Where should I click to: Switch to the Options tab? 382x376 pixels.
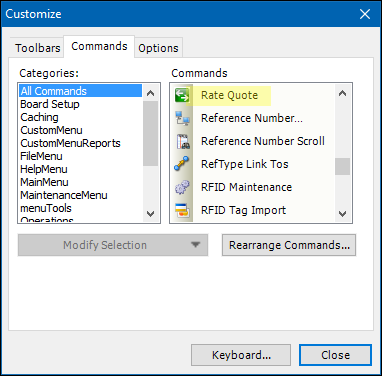tap(158, 48)
